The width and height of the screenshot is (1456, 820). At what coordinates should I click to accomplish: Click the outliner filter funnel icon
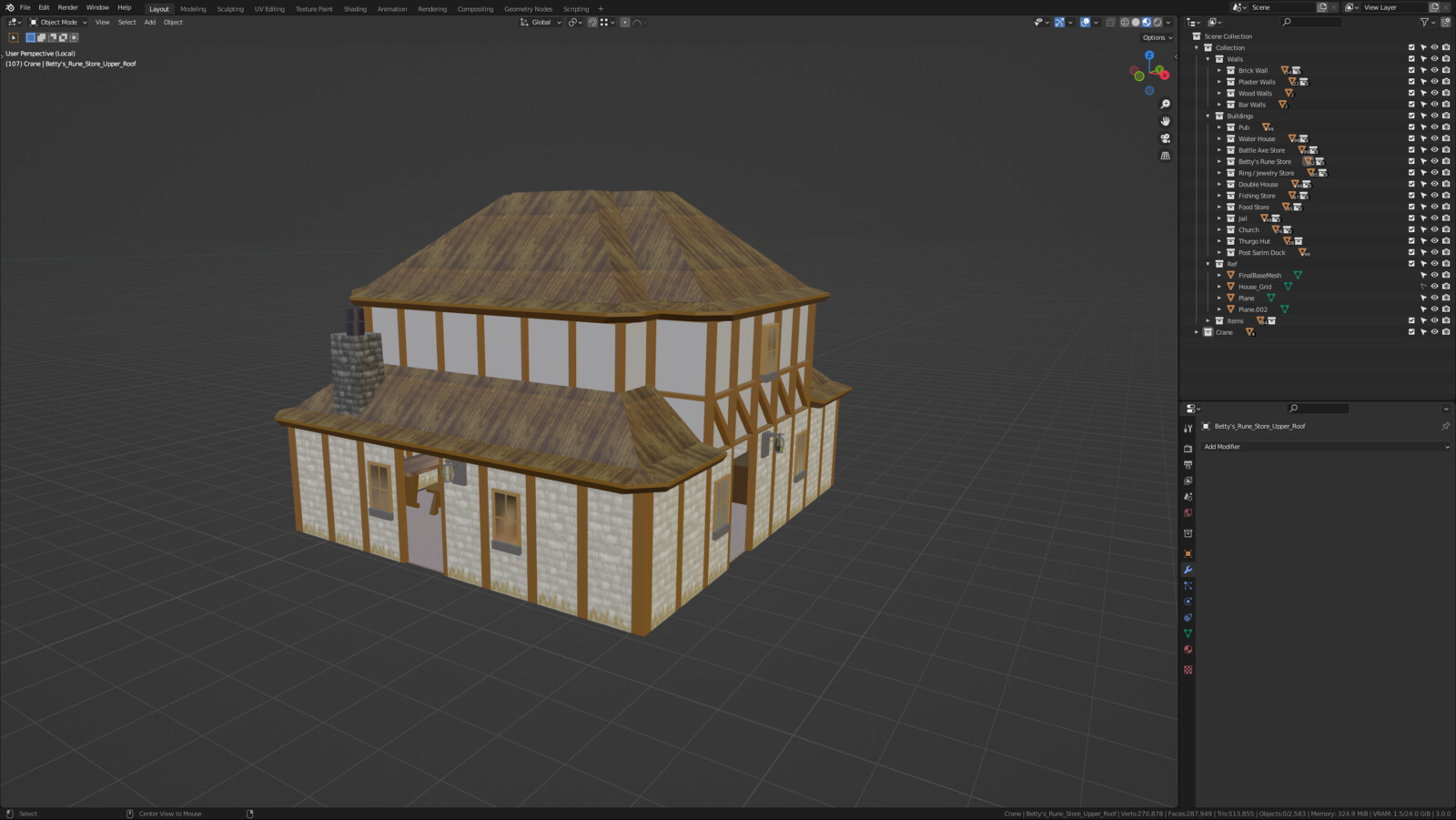pyautogui.click(x=1425, y=22)
